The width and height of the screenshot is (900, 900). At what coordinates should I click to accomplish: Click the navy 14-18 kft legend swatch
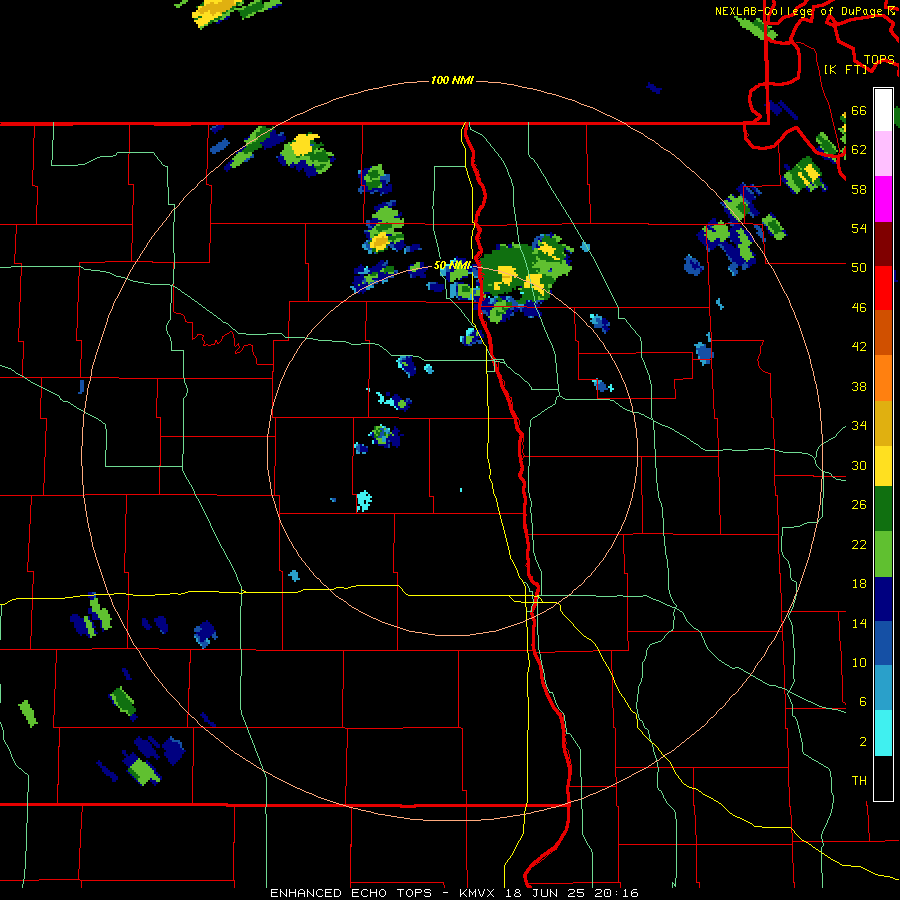point(883,599)
